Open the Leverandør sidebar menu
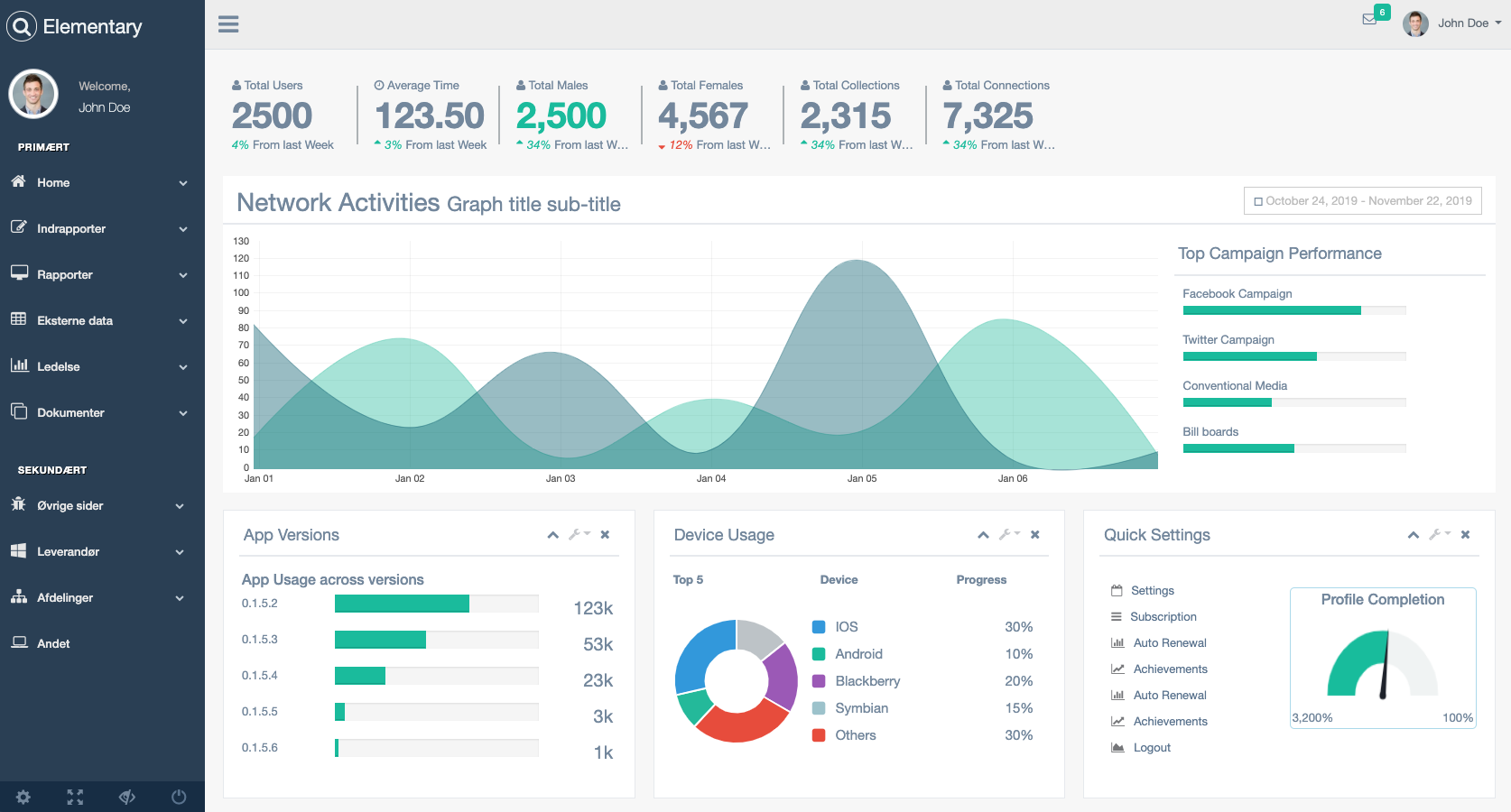 click(102, 551)
